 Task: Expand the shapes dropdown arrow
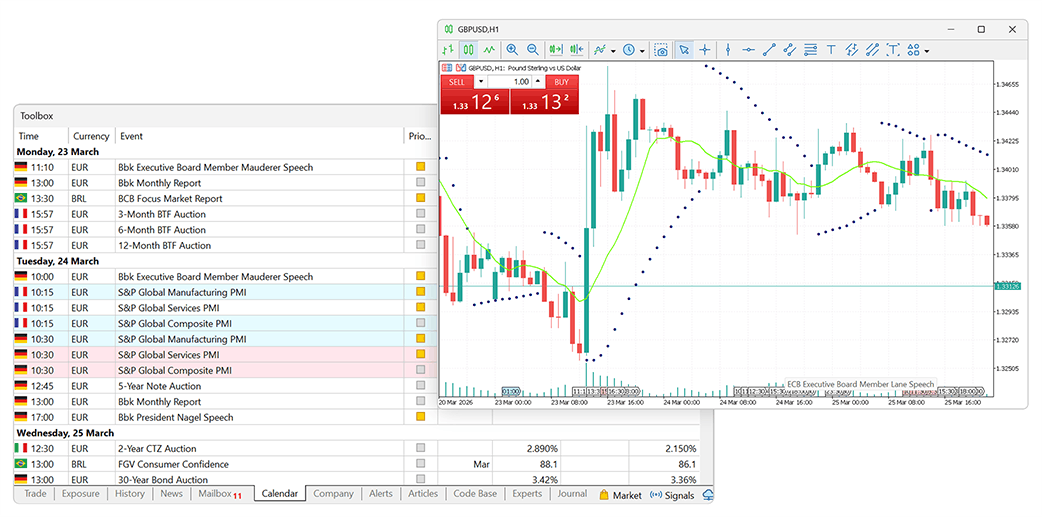926,51
